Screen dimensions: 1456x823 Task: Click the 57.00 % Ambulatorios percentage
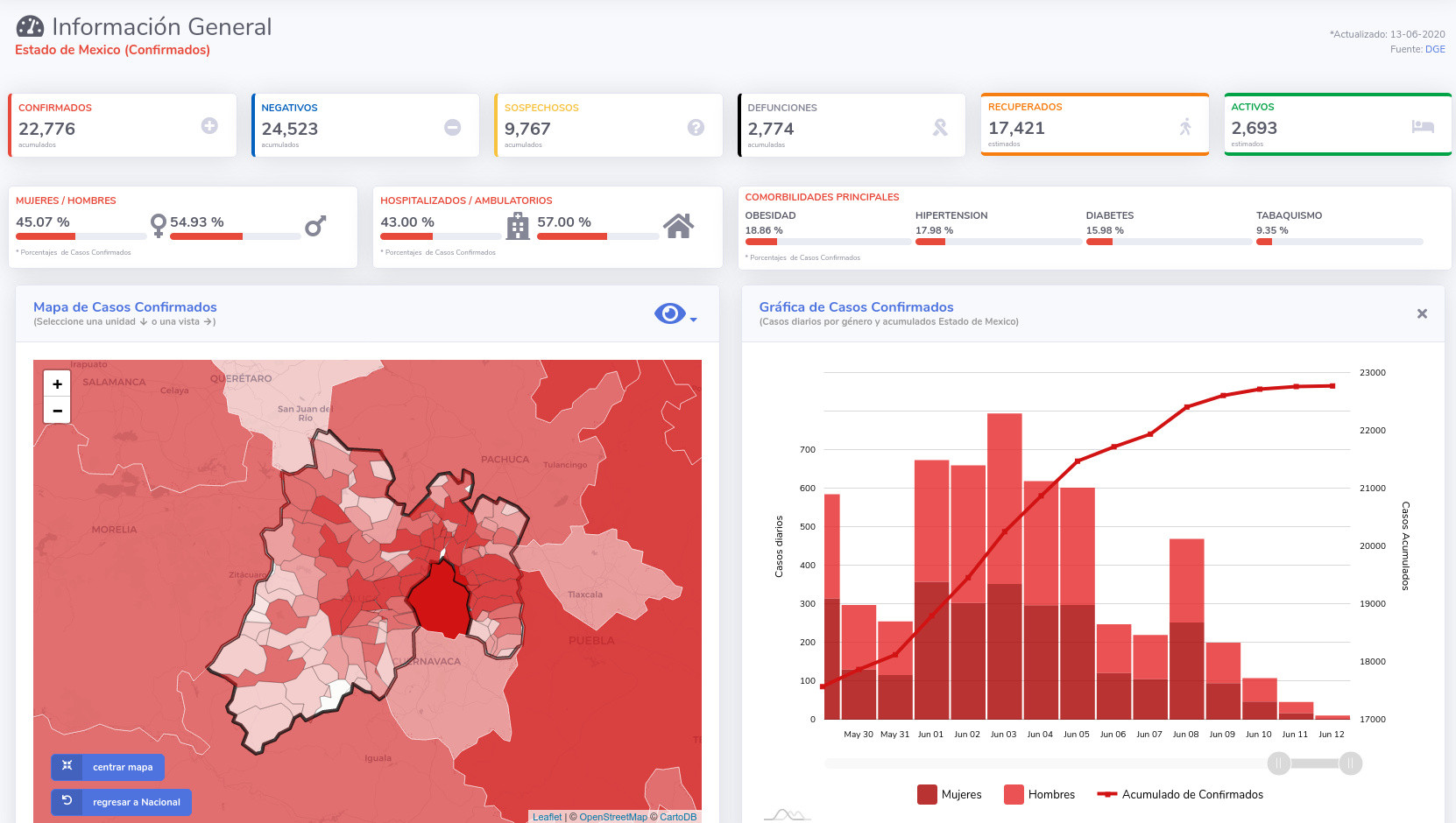pyautogui.click(x=564, y=222)
